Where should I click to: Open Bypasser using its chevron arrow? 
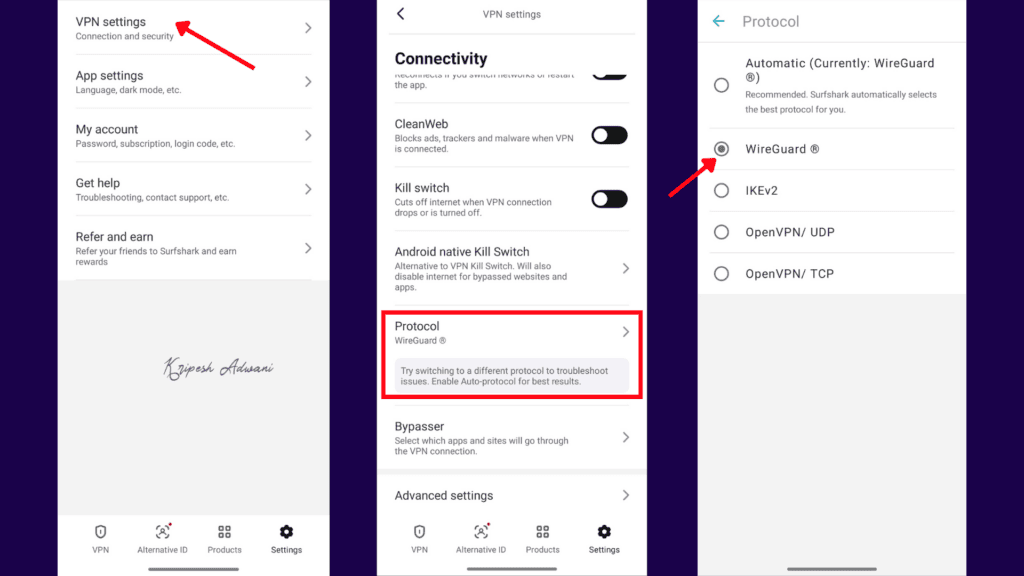pos(626,437)
